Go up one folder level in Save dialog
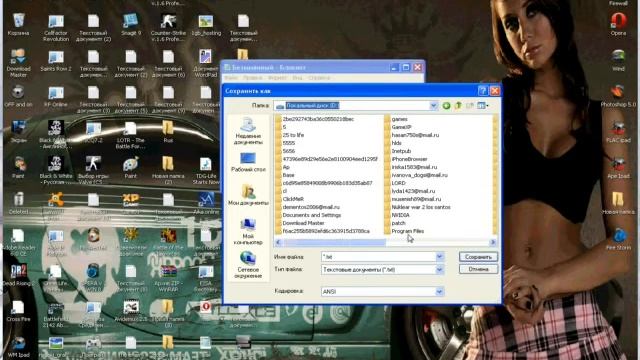640x360 pixels. pyautogui.click(x=458, y=106)
